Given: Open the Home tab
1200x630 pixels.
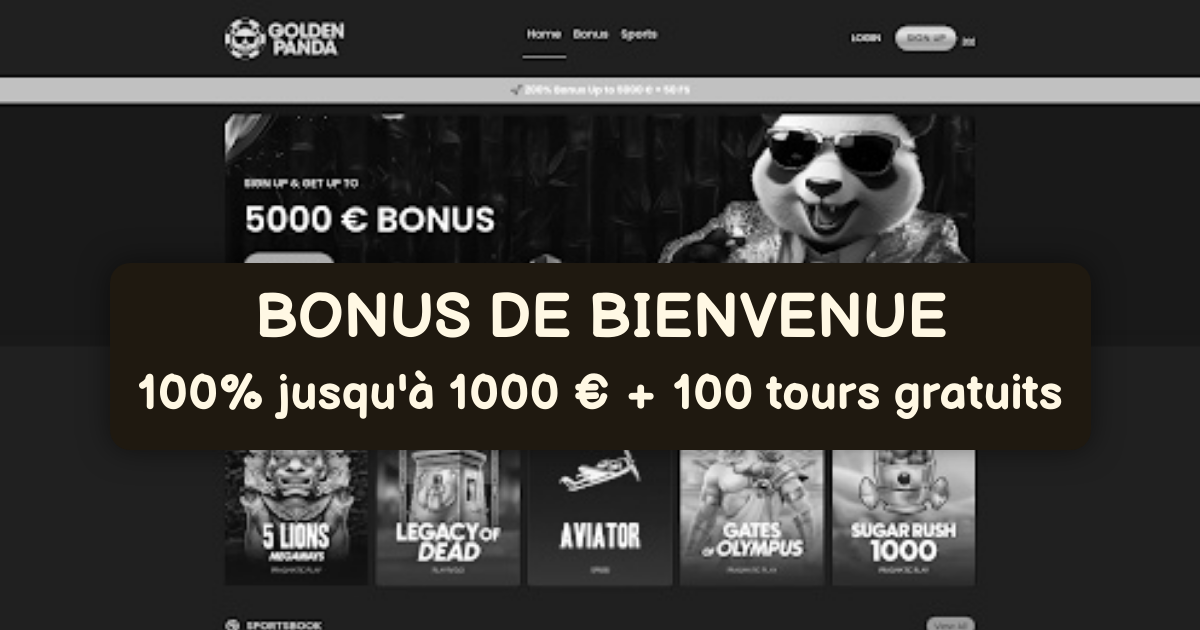Looking at the screenshot, I should point(544,34).
